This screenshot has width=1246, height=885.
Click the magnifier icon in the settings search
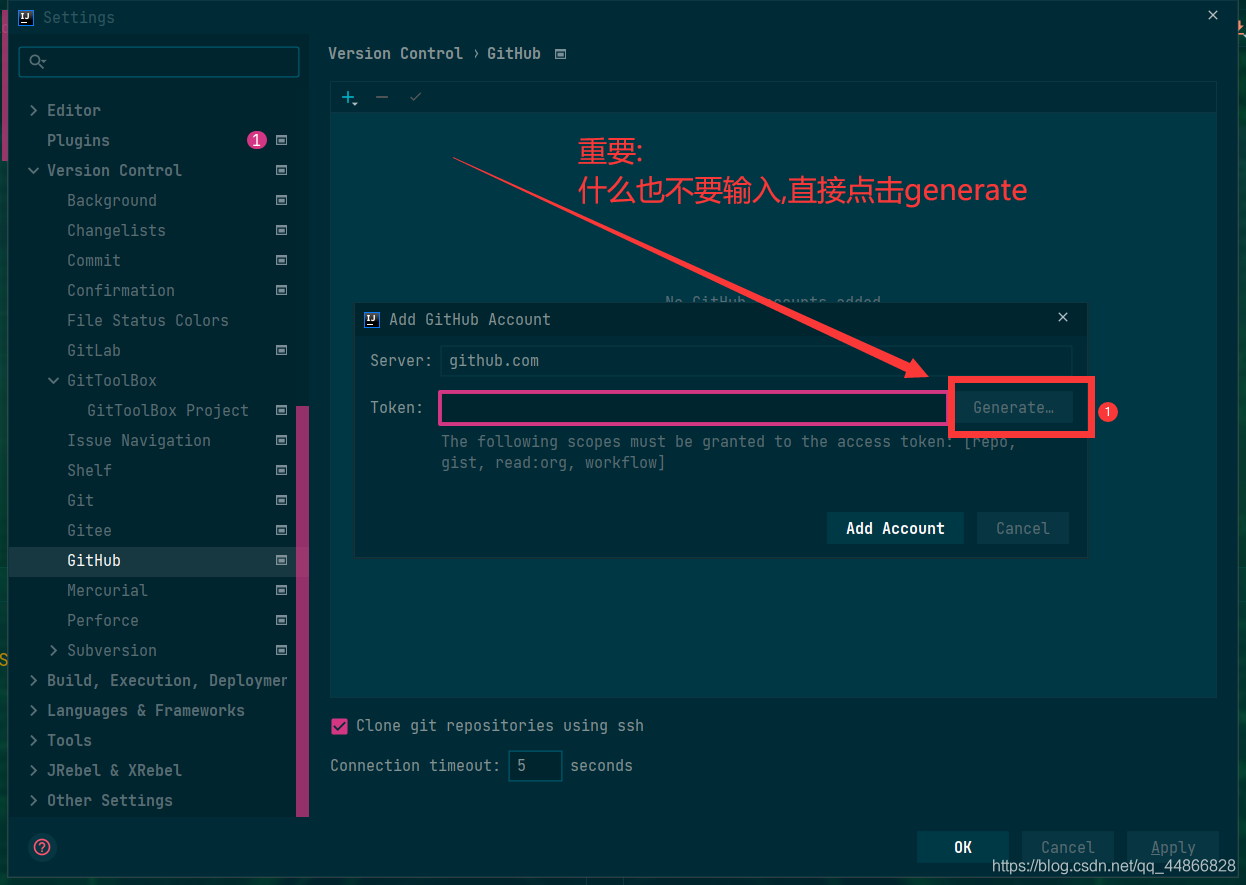click(x=38, y=62)
